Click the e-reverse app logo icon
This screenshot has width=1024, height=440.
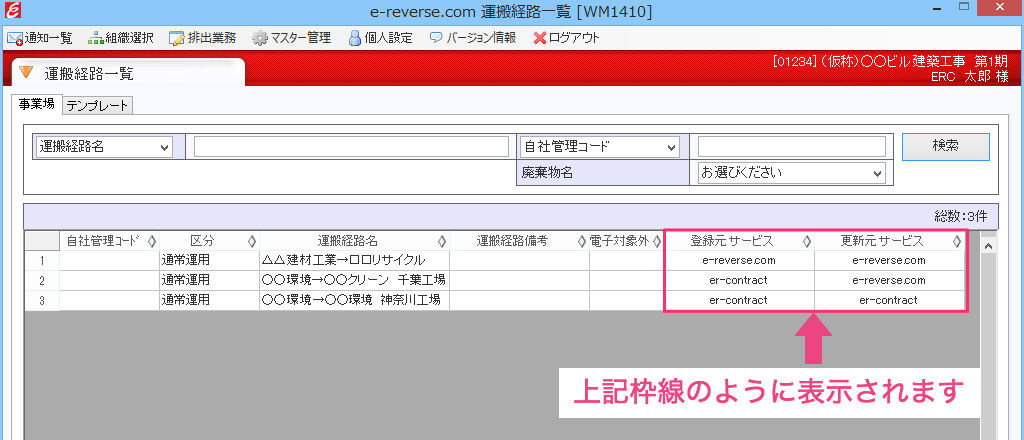tap(11, 11)
